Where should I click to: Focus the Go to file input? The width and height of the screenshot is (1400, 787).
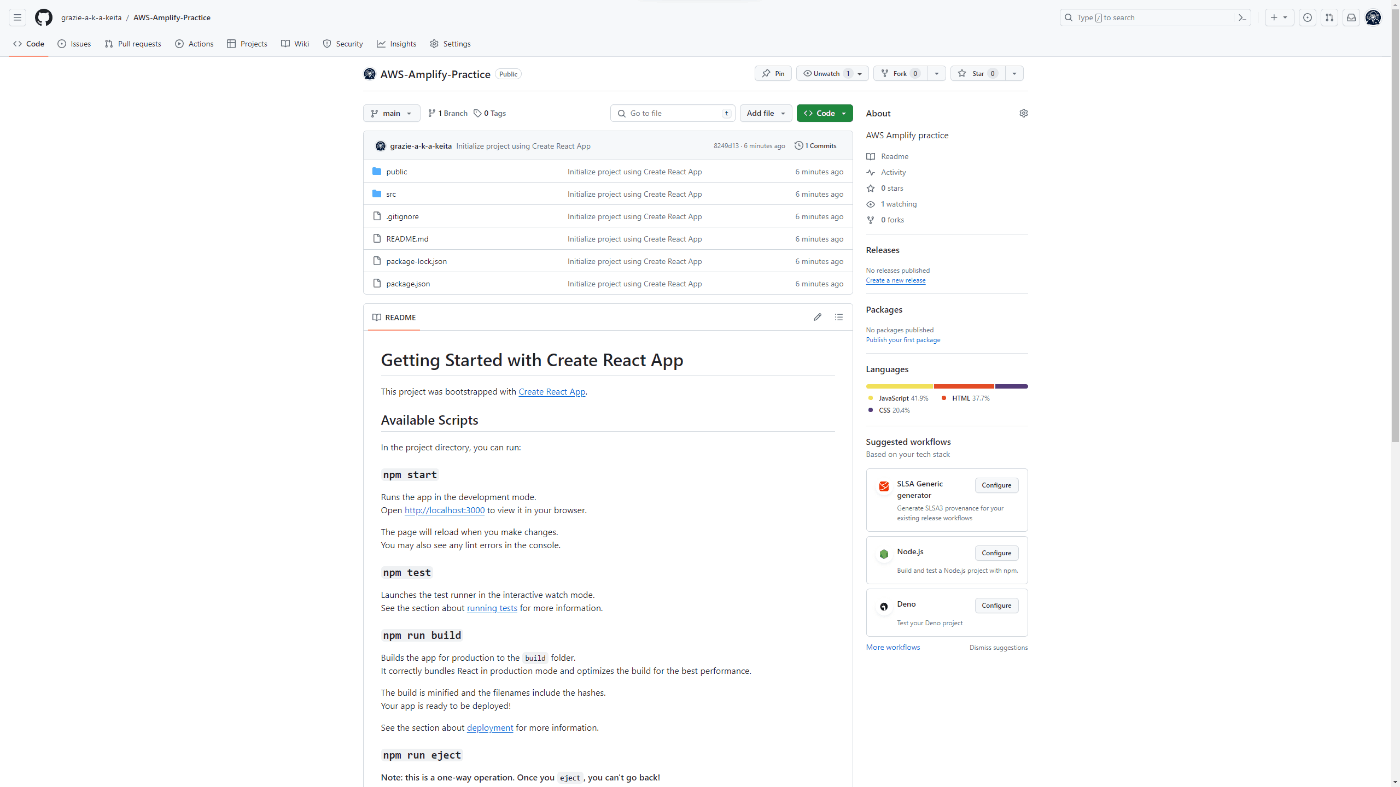tap(673, 113)
